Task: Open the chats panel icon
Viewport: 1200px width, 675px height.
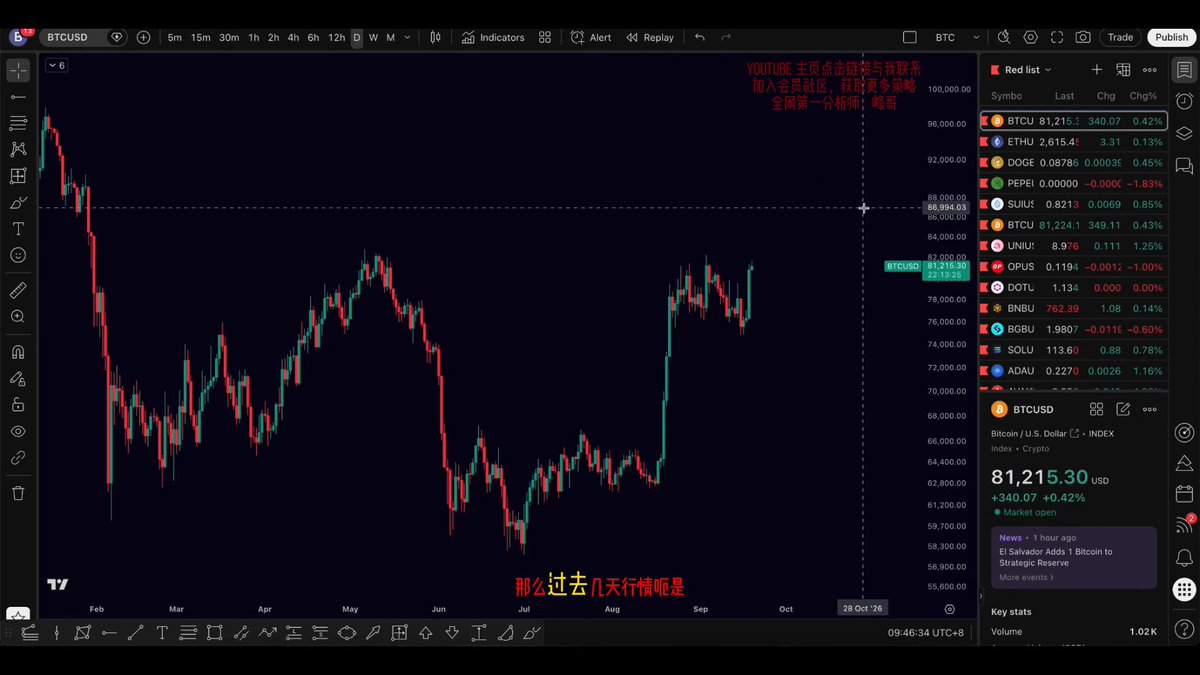Action: 1184,165
